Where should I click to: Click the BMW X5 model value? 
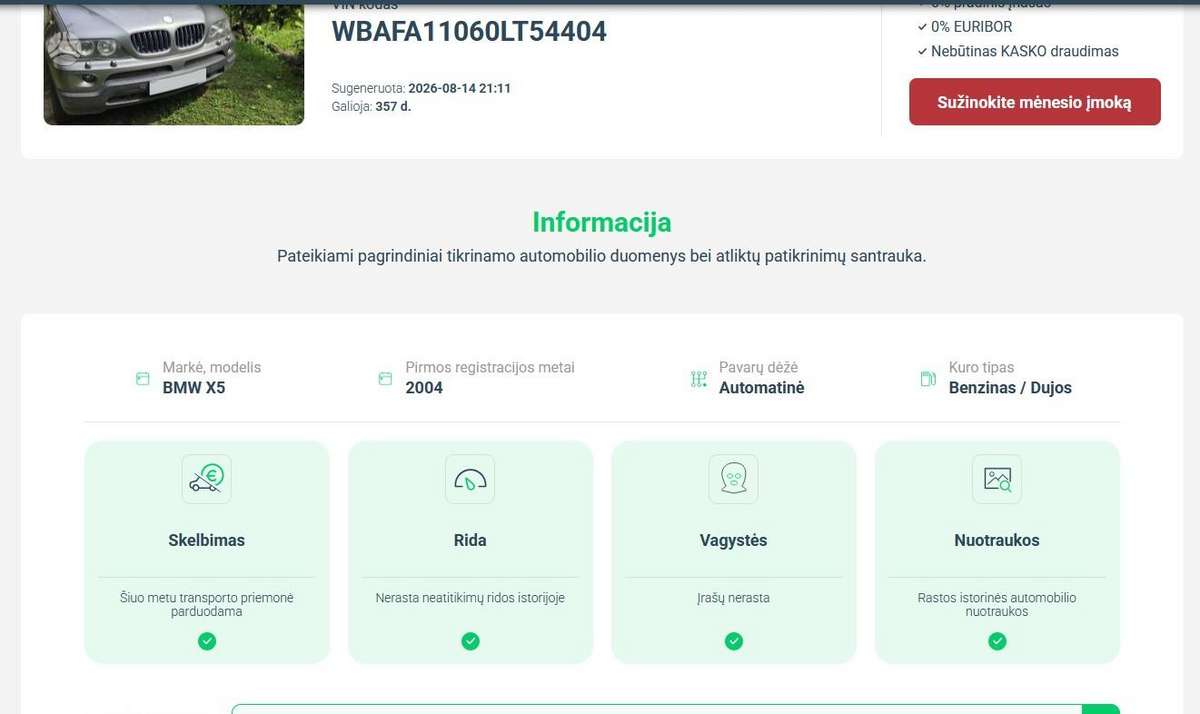(x=194, y=388)
